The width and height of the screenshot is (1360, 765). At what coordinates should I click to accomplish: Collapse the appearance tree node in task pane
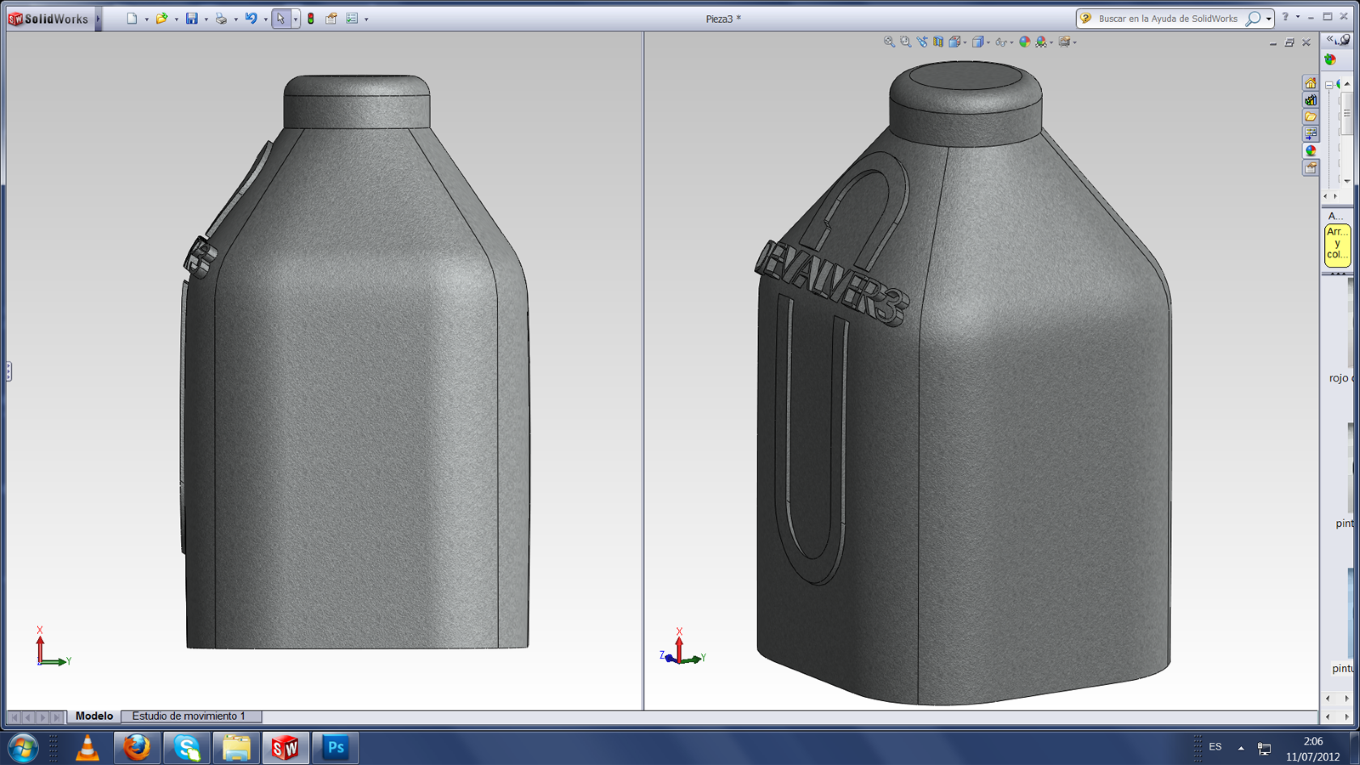[1329, 85]
